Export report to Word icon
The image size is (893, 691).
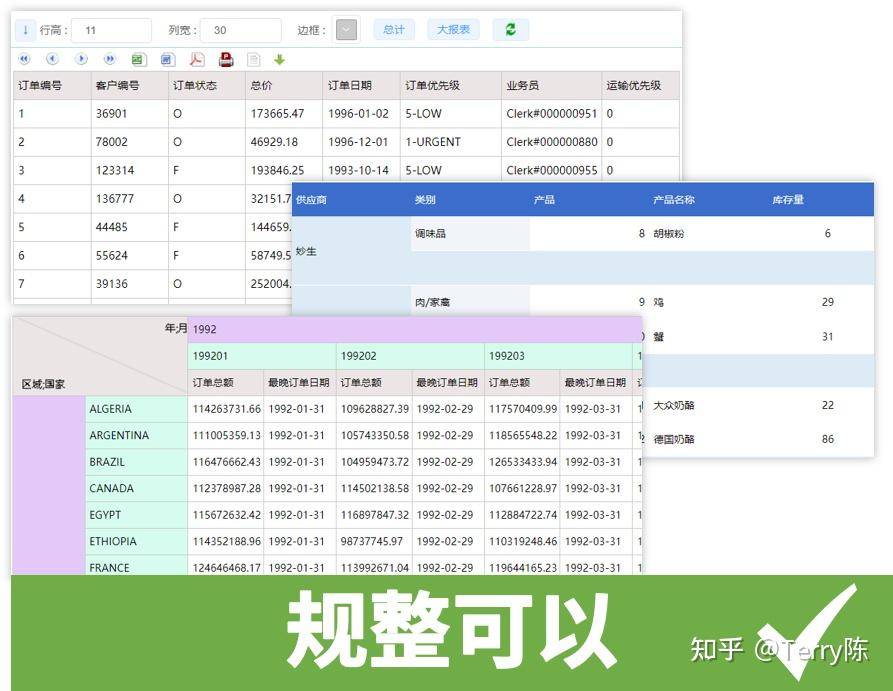[167, 59]
